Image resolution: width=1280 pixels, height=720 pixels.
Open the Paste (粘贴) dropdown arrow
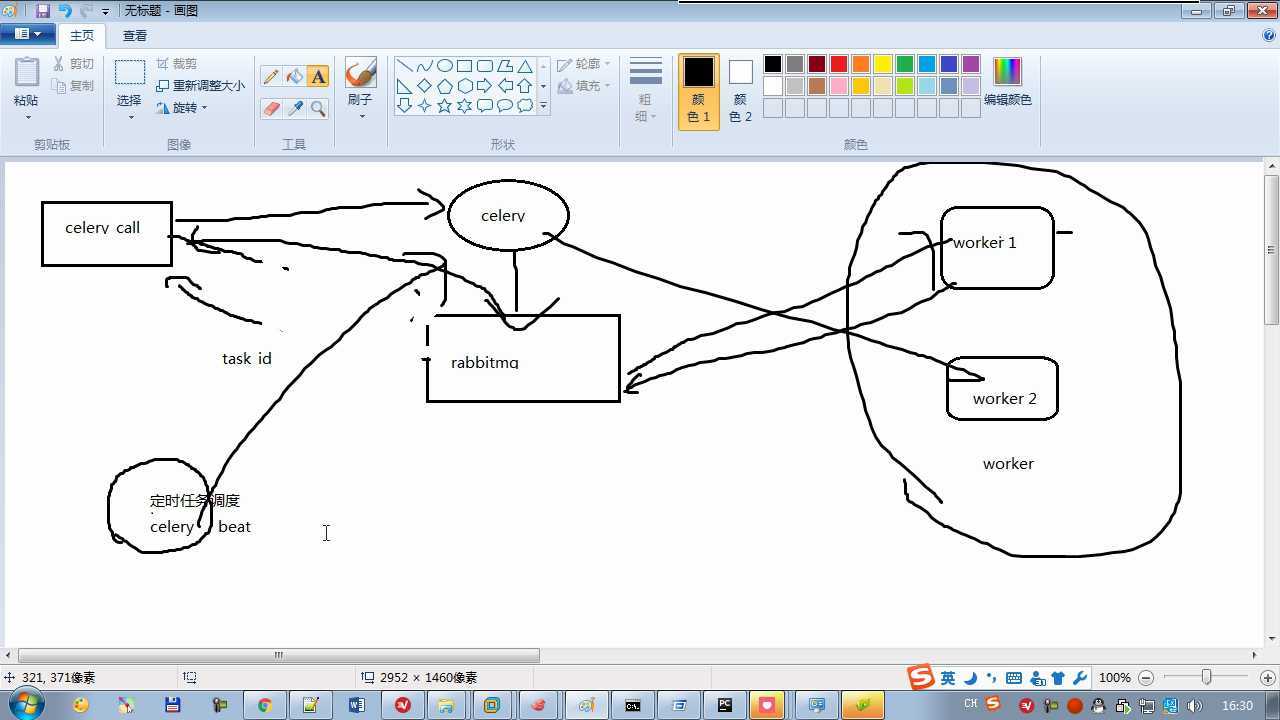click(x=27, y=117)
